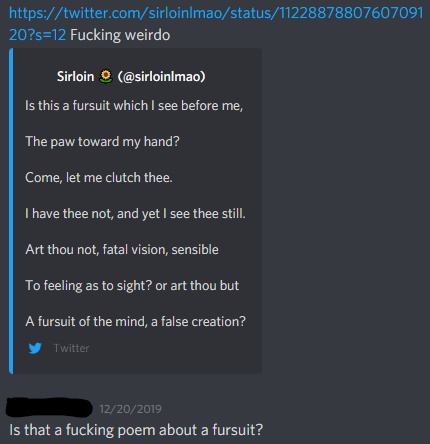
Task: Click the blue accent bar of the embed
Action: pos(11,211)
